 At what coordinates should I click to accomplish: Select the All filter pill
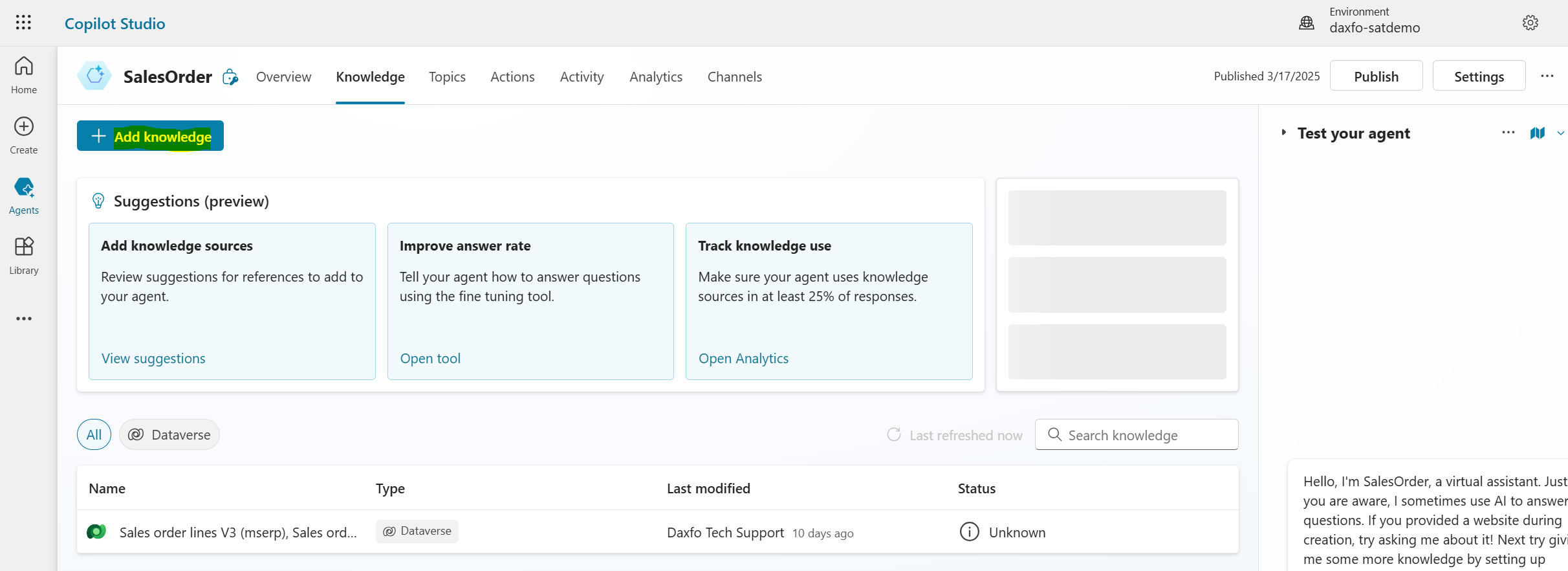point(94,434)
